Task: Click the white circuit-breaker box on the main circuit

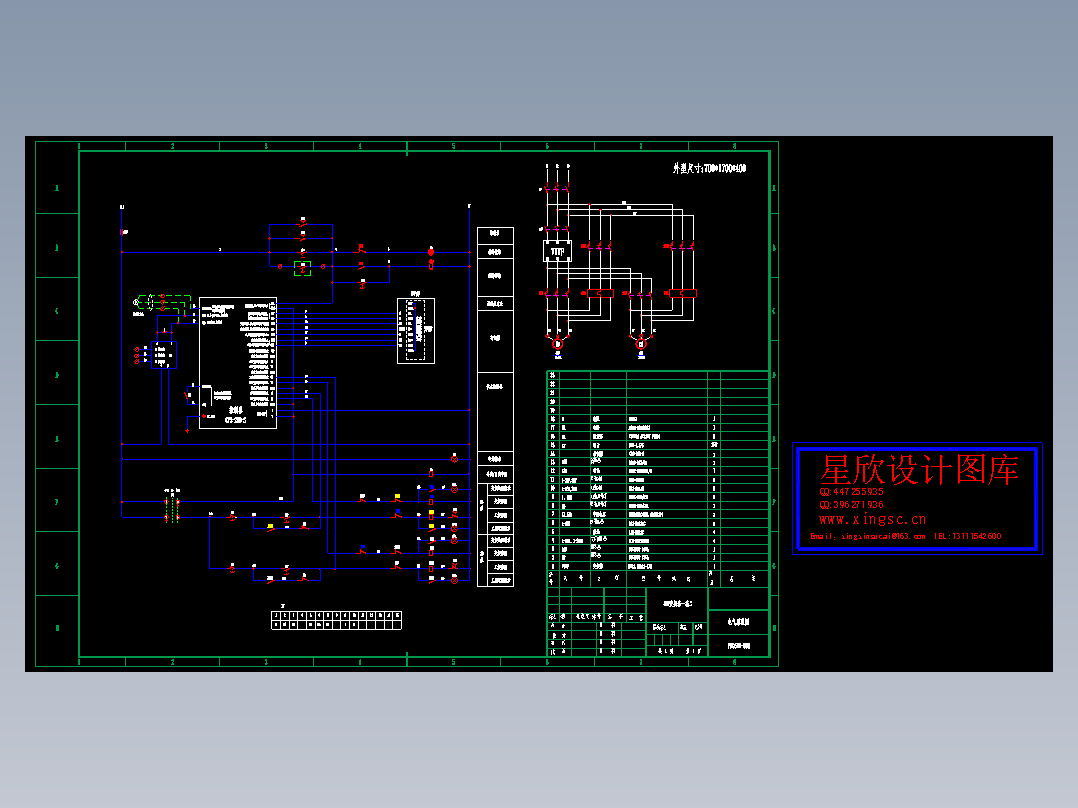Action: pos(558,251)
